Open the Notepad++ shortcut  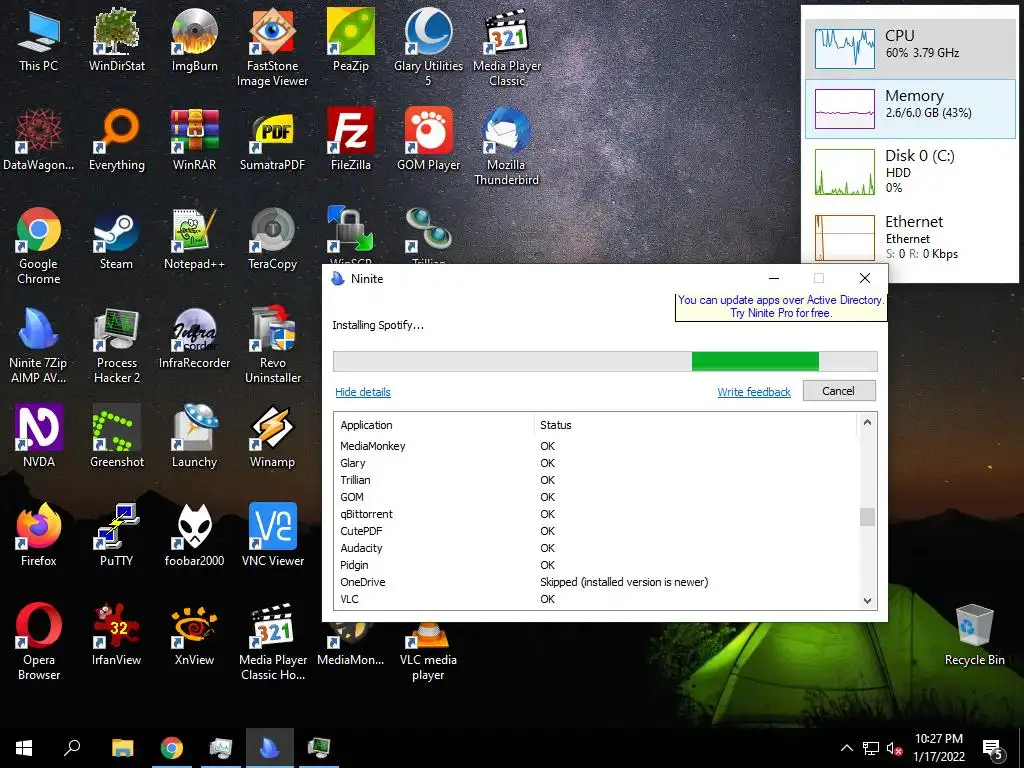click(194, 238)
